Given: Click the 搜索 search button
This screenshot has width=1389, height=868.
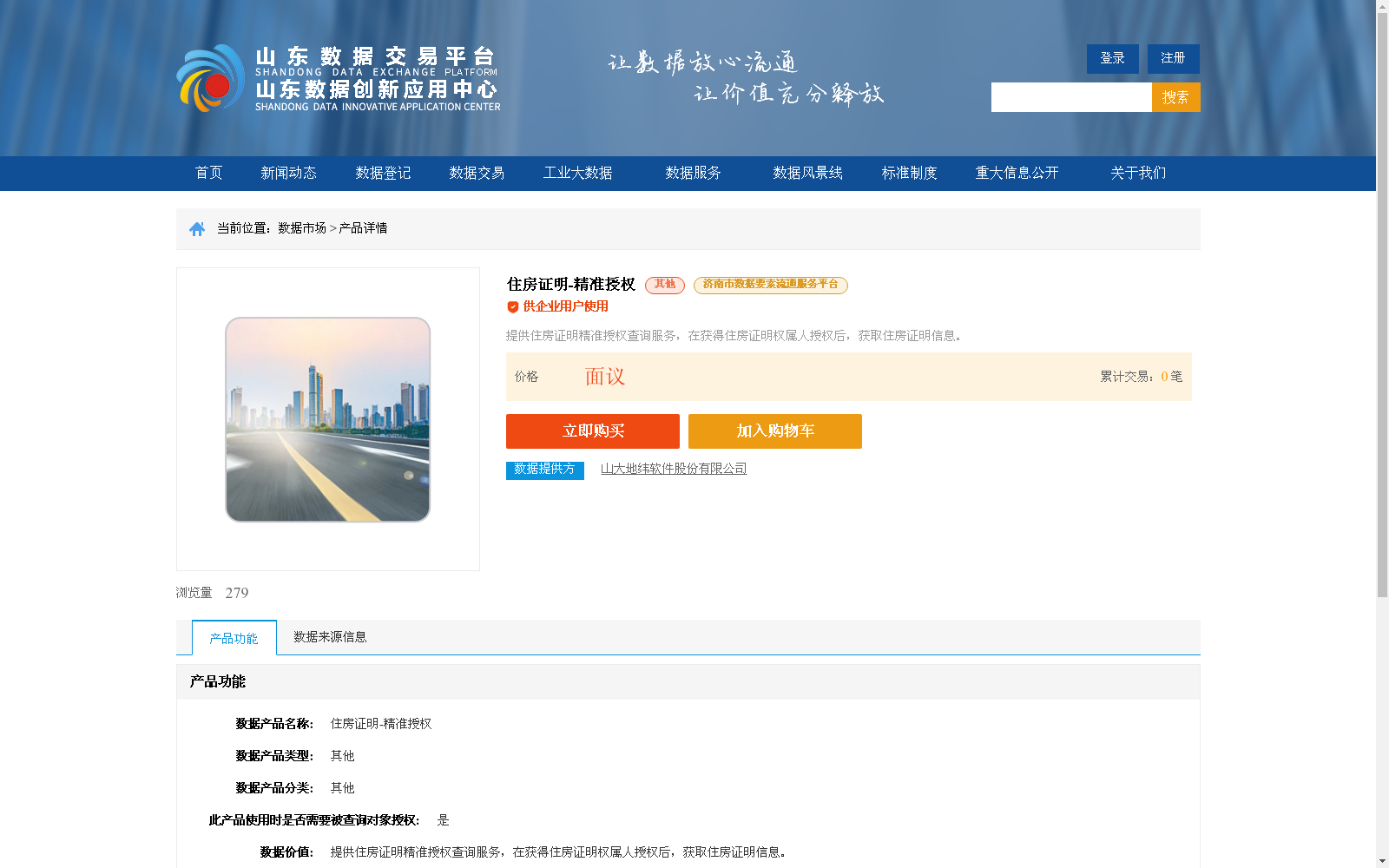Looking at the screenshot, I should (x=1175, y=97).
